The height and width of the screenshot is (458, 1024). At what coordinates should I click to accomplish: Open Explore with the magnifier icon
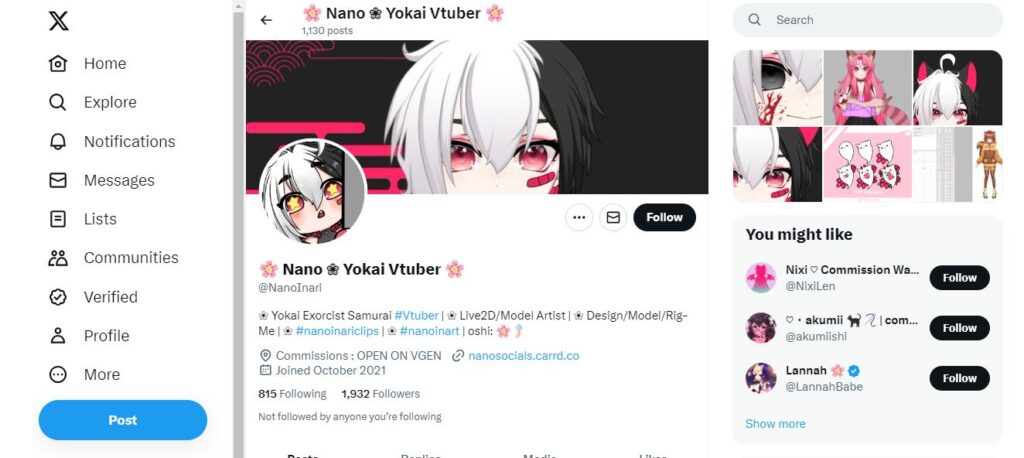(58, 102)
